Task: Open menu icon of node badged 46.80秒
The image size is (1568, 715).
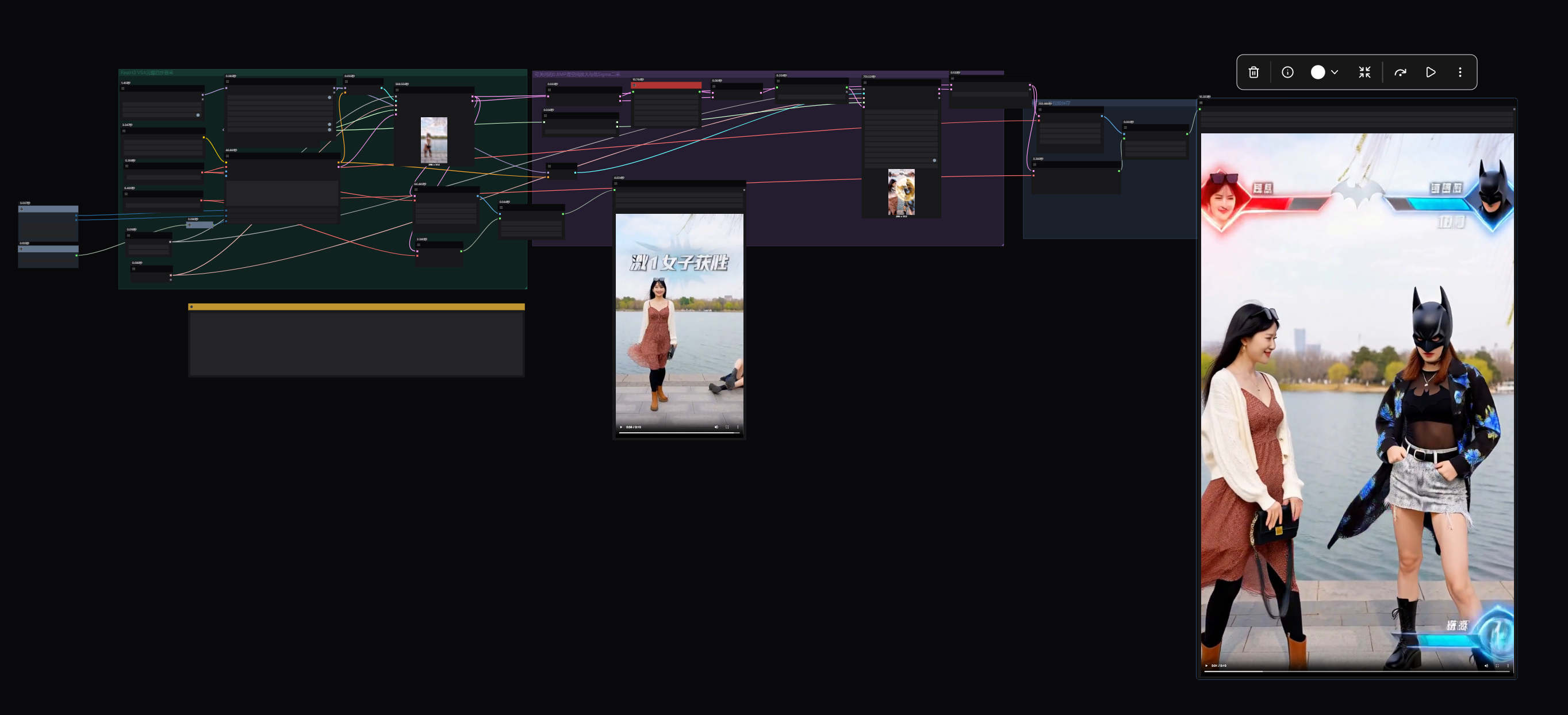Action: click(x=228, y=156)
